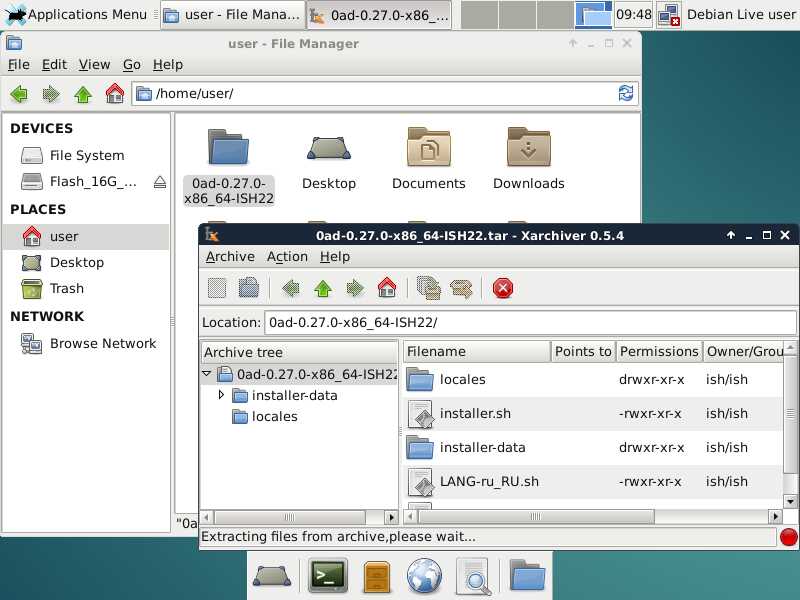The image size is (800, 600).
Task: Click the Add files icon in Xarchiver
Action: click(x=429, y=288)
